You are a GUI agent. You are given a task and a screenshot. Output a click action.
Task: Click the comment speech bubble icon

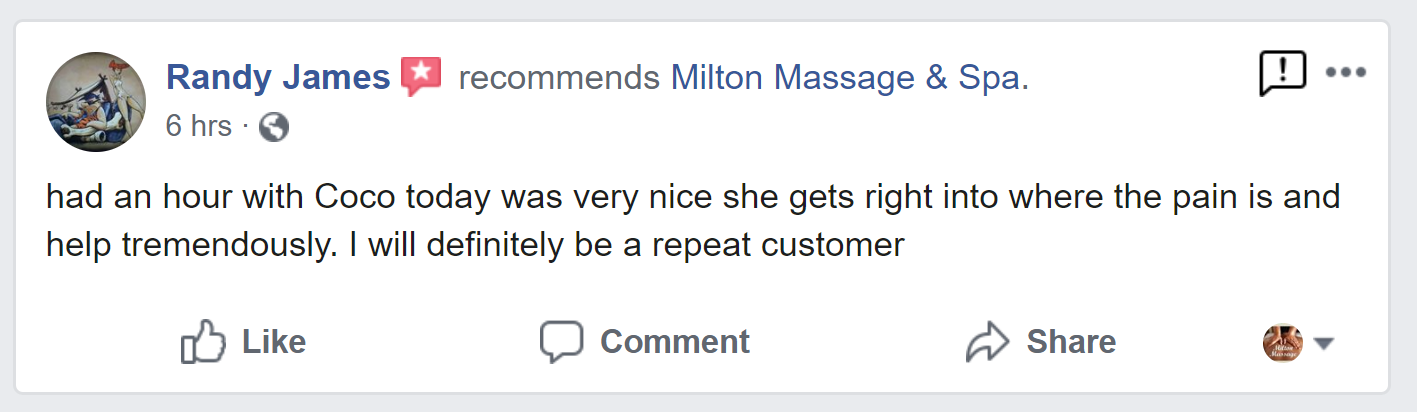click(561, 342)
